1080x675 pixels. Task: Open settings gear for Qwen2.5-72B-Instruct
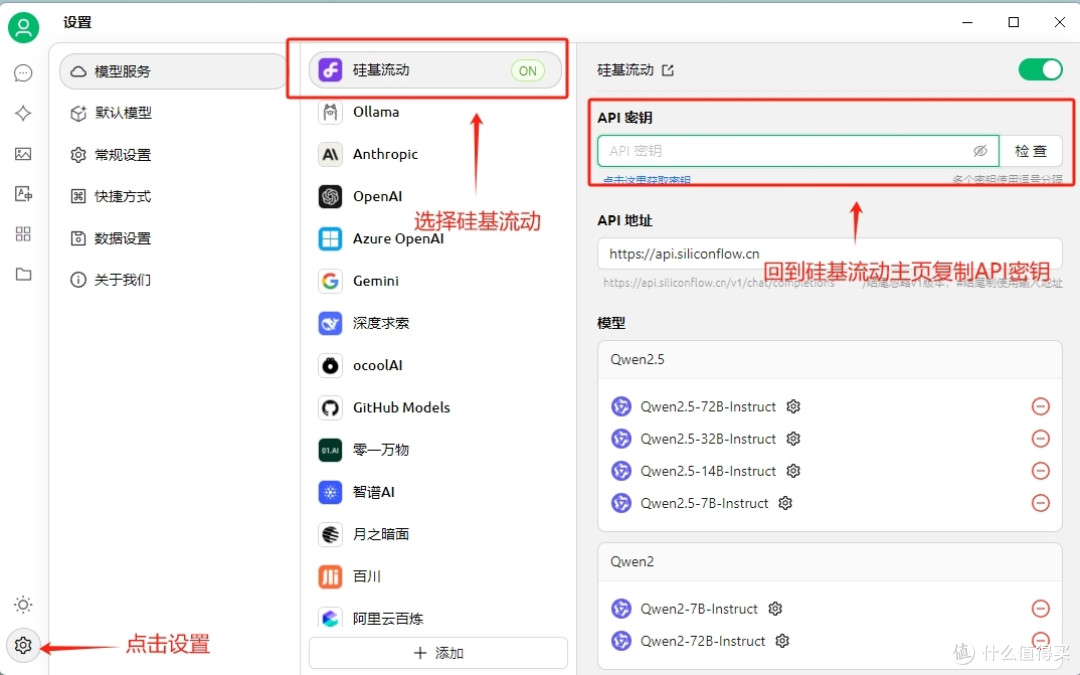[x=793, y=406]
